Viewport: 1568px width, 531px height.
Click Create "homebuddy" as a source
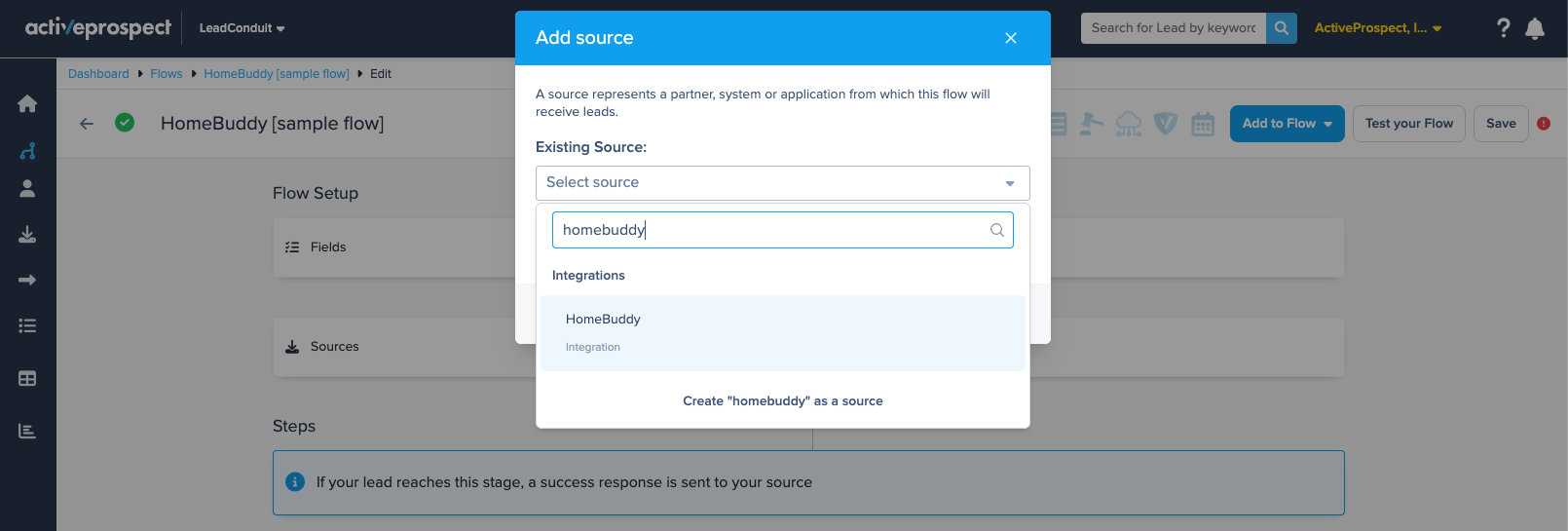(x=783, y=401)
